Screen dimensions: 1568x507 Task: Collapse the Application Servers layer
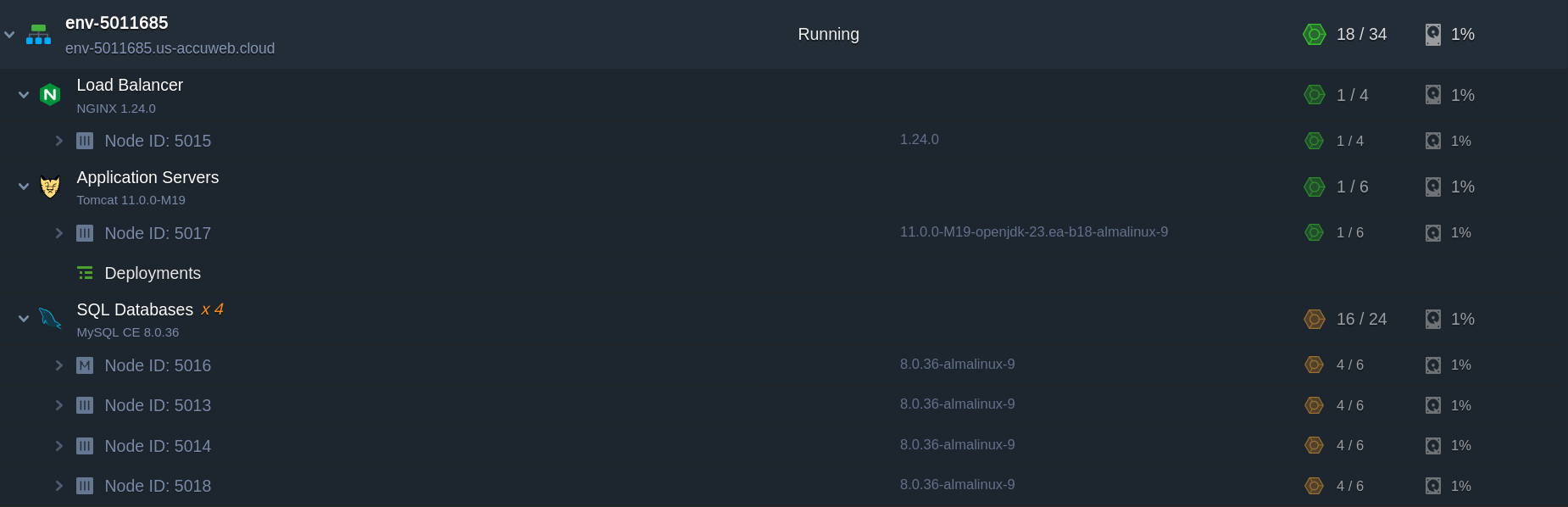24,187
